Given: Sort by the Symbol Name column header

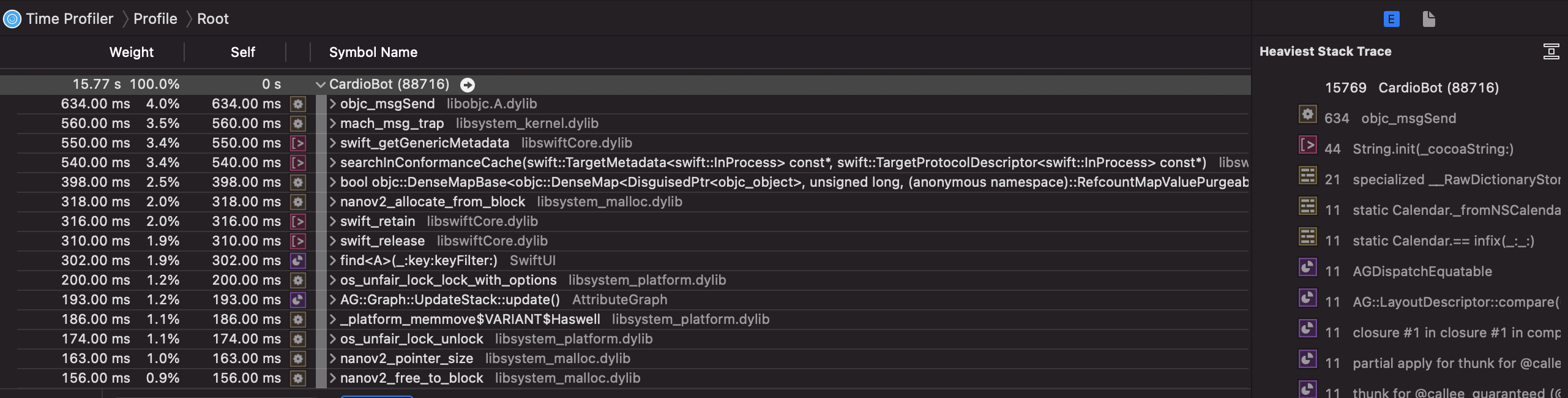Looking at the screenshot, I should (373, 52).
